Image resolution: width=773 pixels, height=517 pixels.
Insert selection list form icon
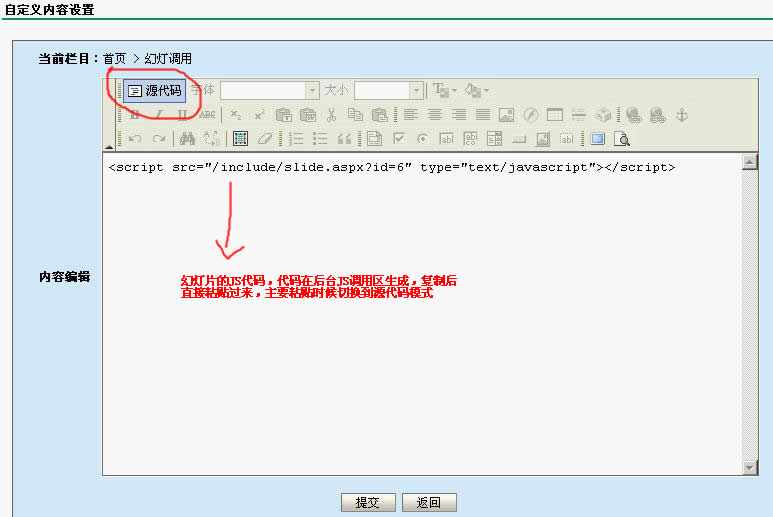[494, 139]
